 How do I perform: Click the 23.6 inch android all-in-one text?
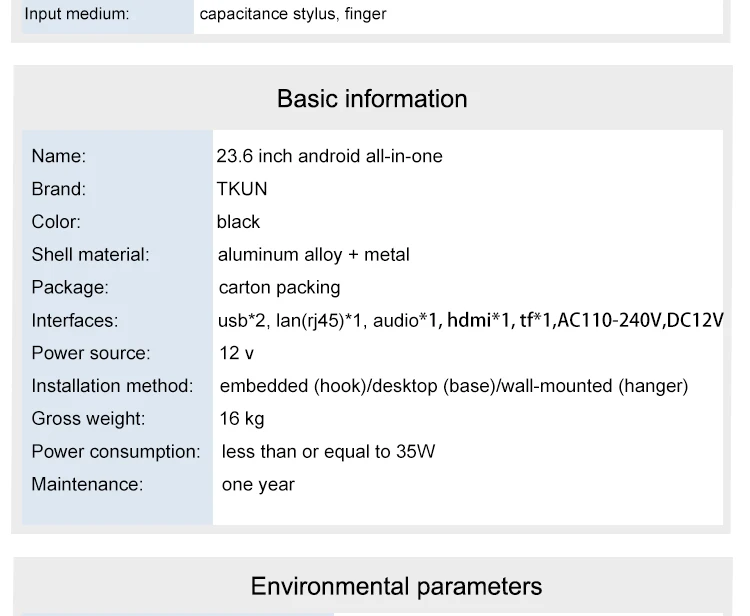[329, 156]
